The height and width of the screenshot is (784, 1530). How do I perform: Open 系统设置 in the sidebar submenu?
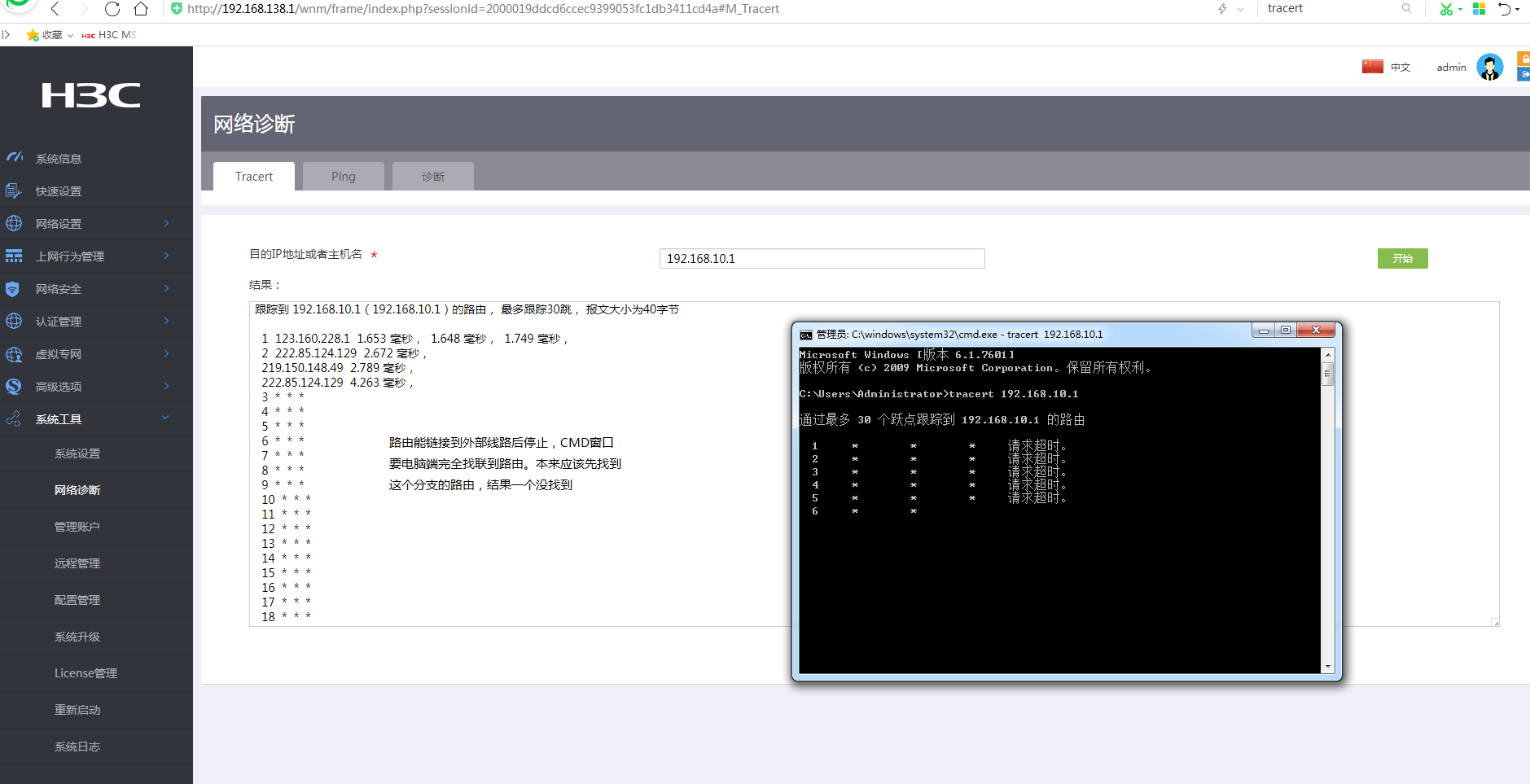pos(77,453)
